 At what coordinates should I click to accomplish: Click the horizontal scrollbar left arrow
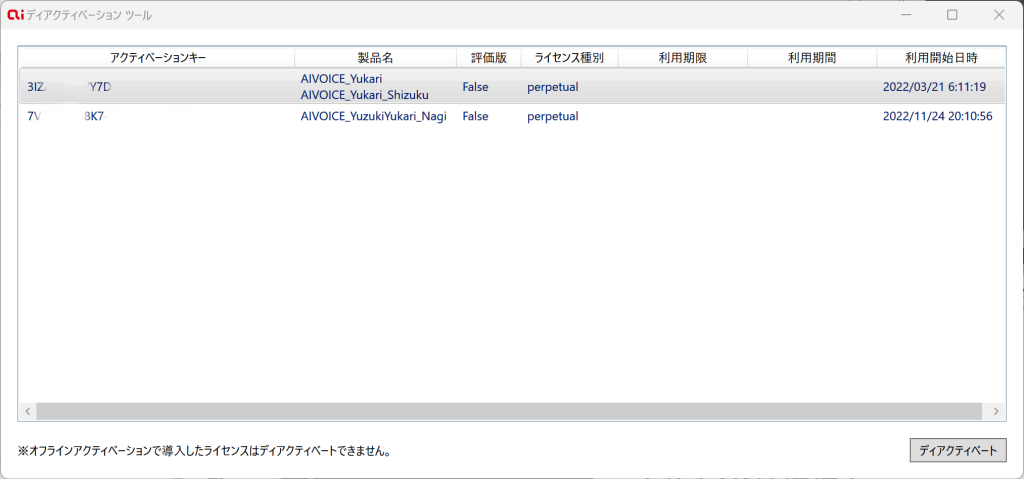(28, 411)
